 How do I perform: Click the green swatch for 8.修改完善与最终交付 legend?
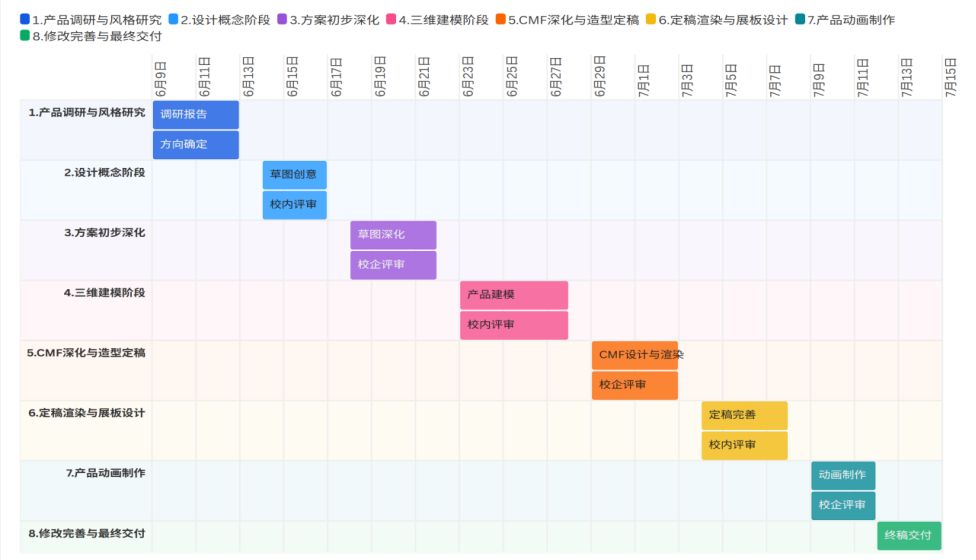tap(25, 35)
